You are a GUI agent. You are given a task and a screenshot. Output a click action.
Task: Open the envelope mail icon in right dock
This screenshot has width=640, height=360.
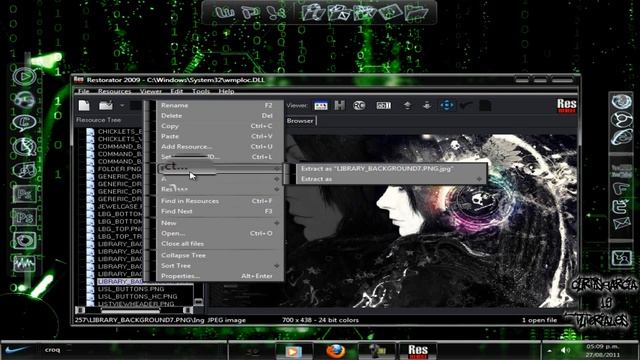(621, 224)
